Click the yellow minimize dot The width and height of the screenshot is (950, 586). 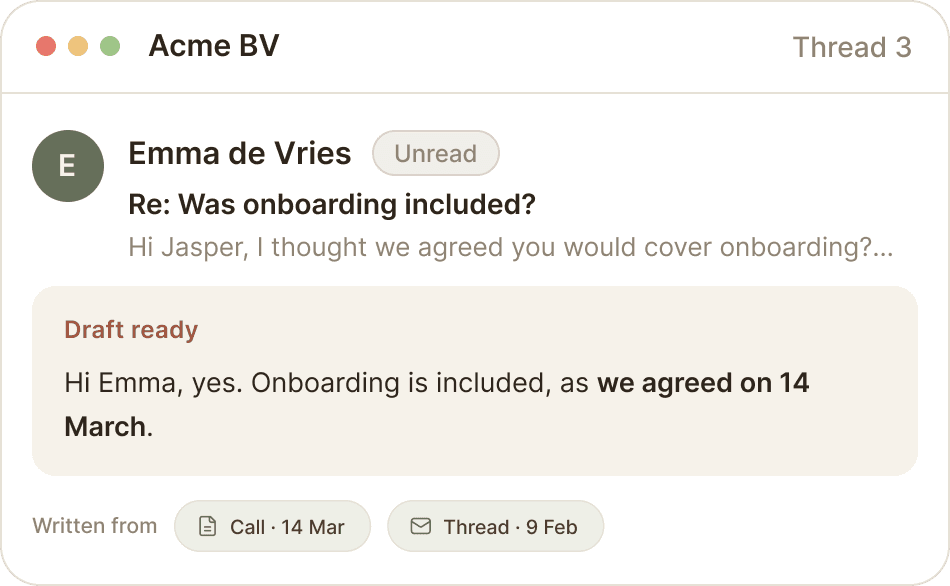coord(78,46)
